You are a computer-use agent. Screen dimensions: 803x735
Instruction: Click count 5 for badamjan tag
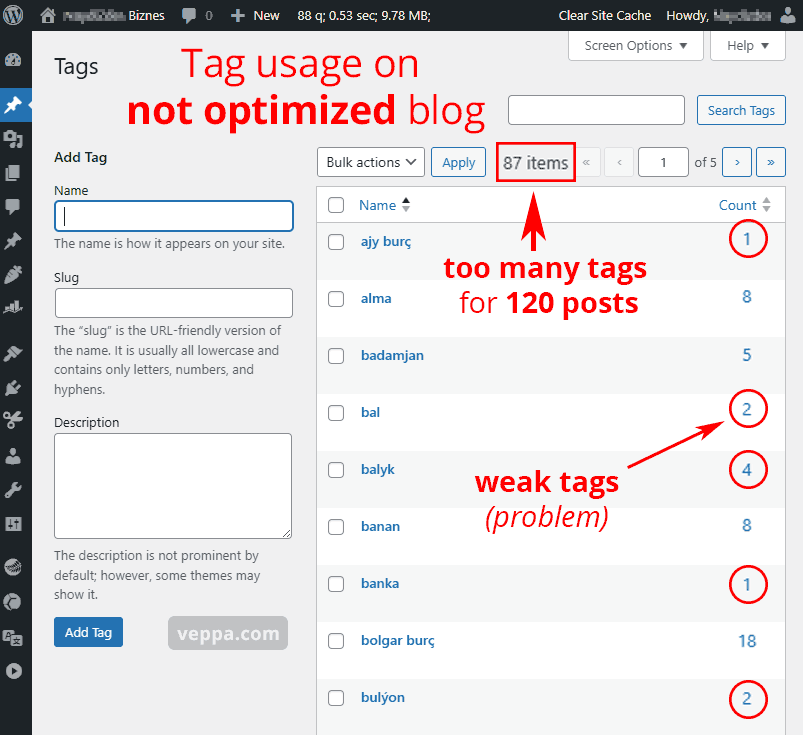(747, 354)
